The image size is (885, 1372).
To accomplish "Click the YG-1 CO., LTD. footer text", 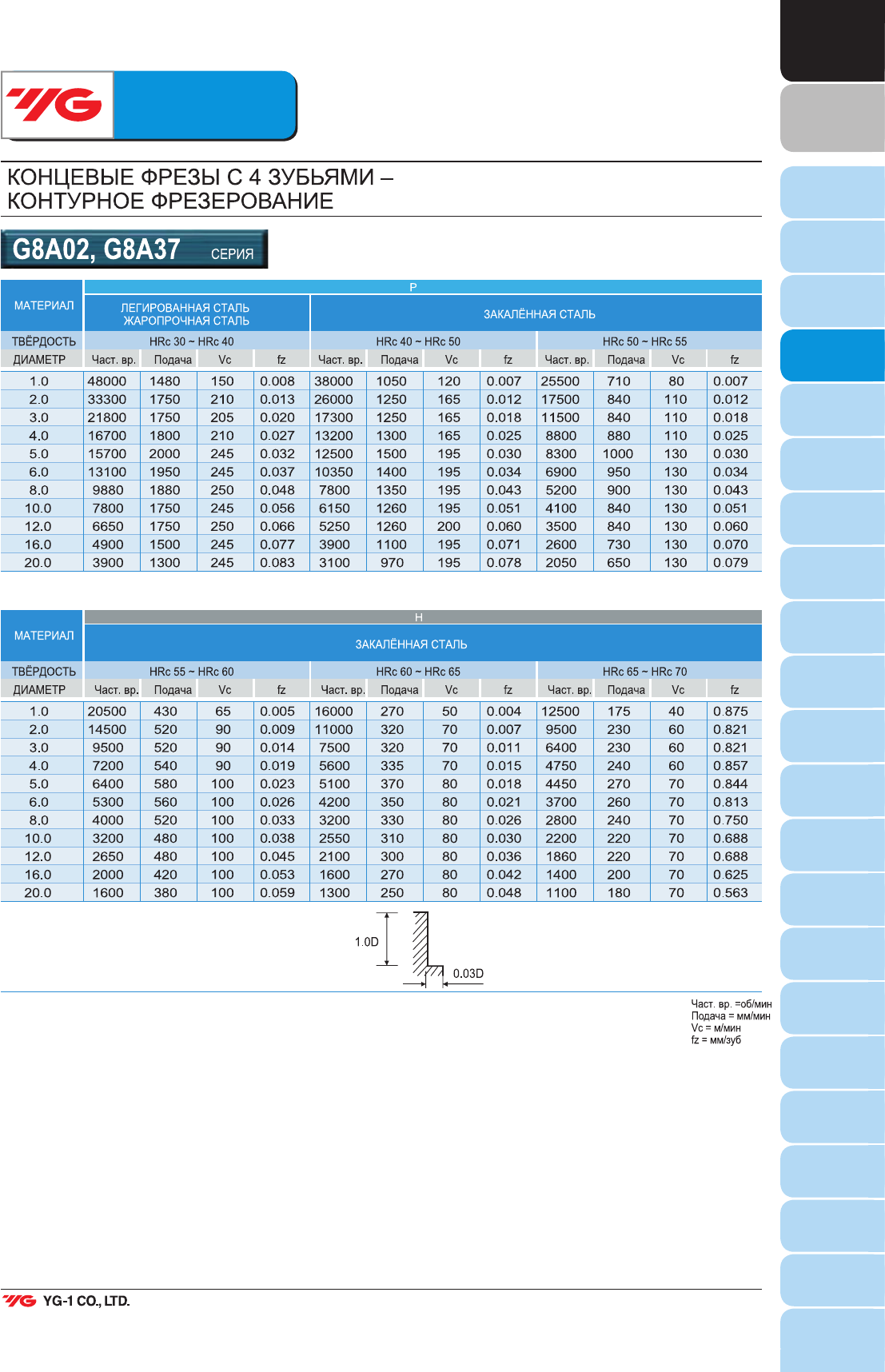I will tap(86, 1301).
